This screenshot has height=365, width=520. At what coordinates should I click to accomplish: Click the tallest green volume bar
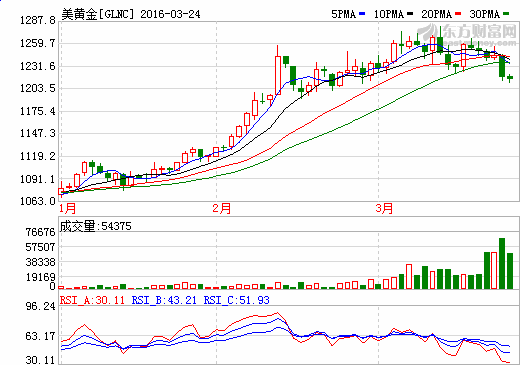pos(502,263)
